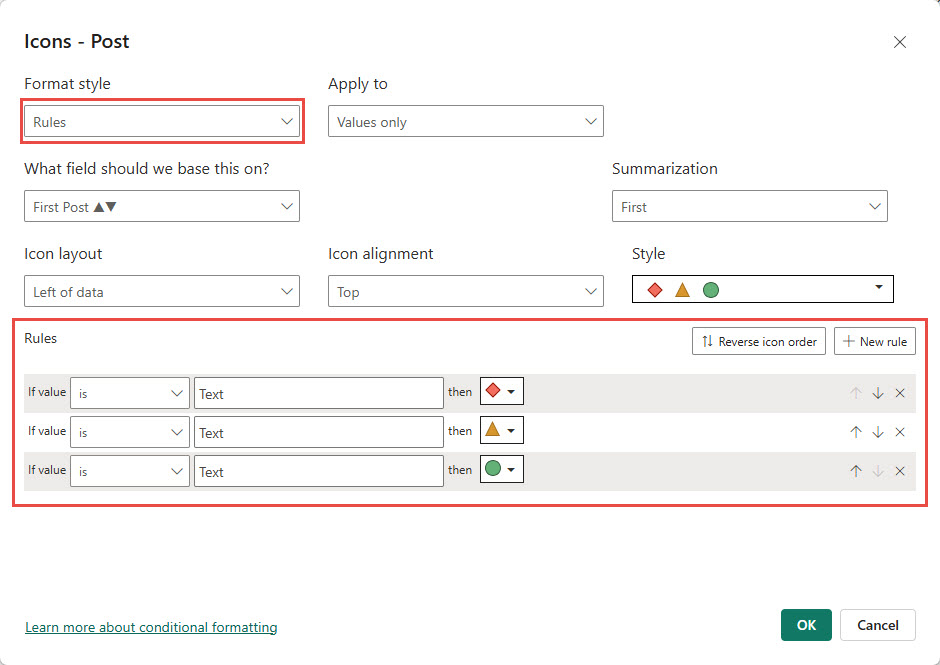Screen dimensions: 940x665
Task: Confirm changes with OK
Action: 806,625
